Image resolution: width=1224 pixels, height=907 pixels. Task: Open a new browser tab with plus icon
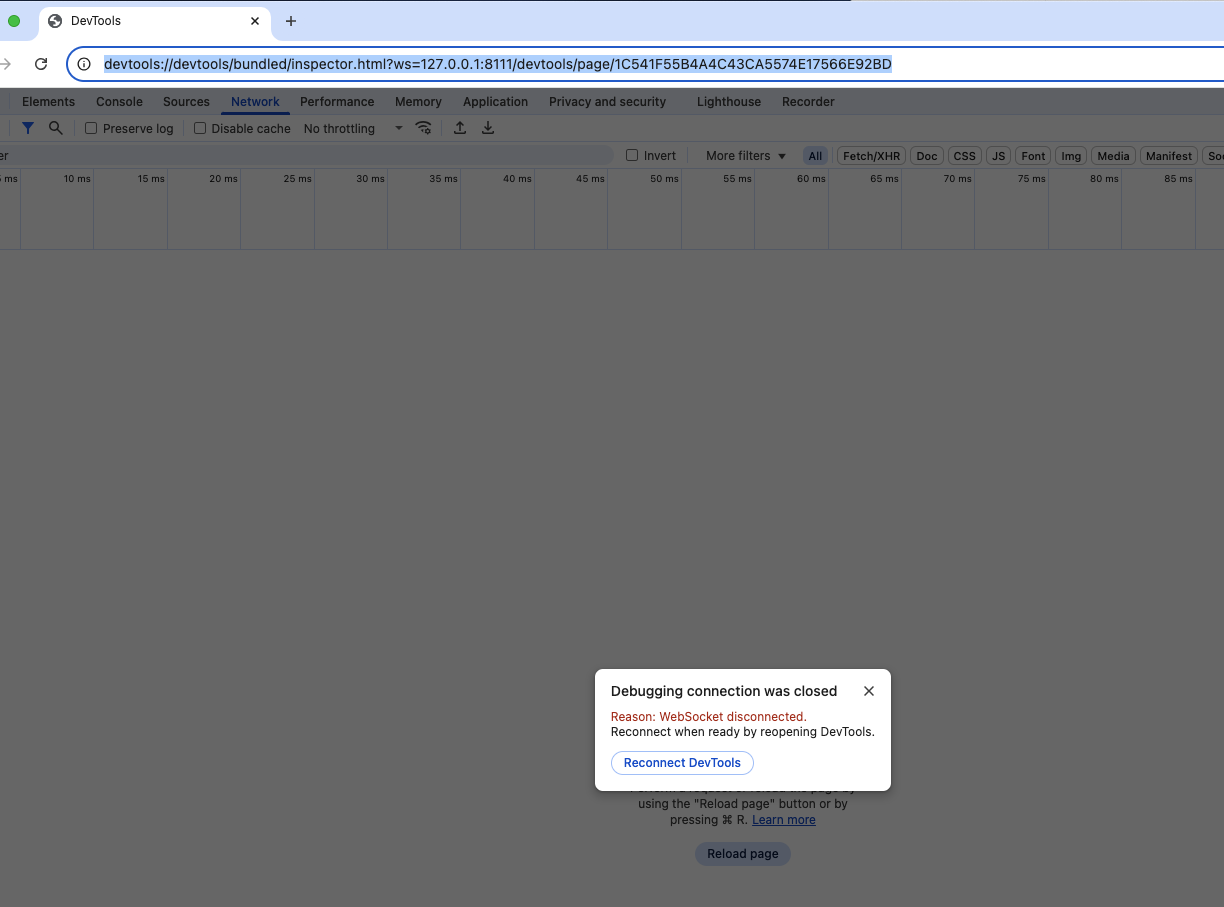pyautogui.click(x=291, y=21)
